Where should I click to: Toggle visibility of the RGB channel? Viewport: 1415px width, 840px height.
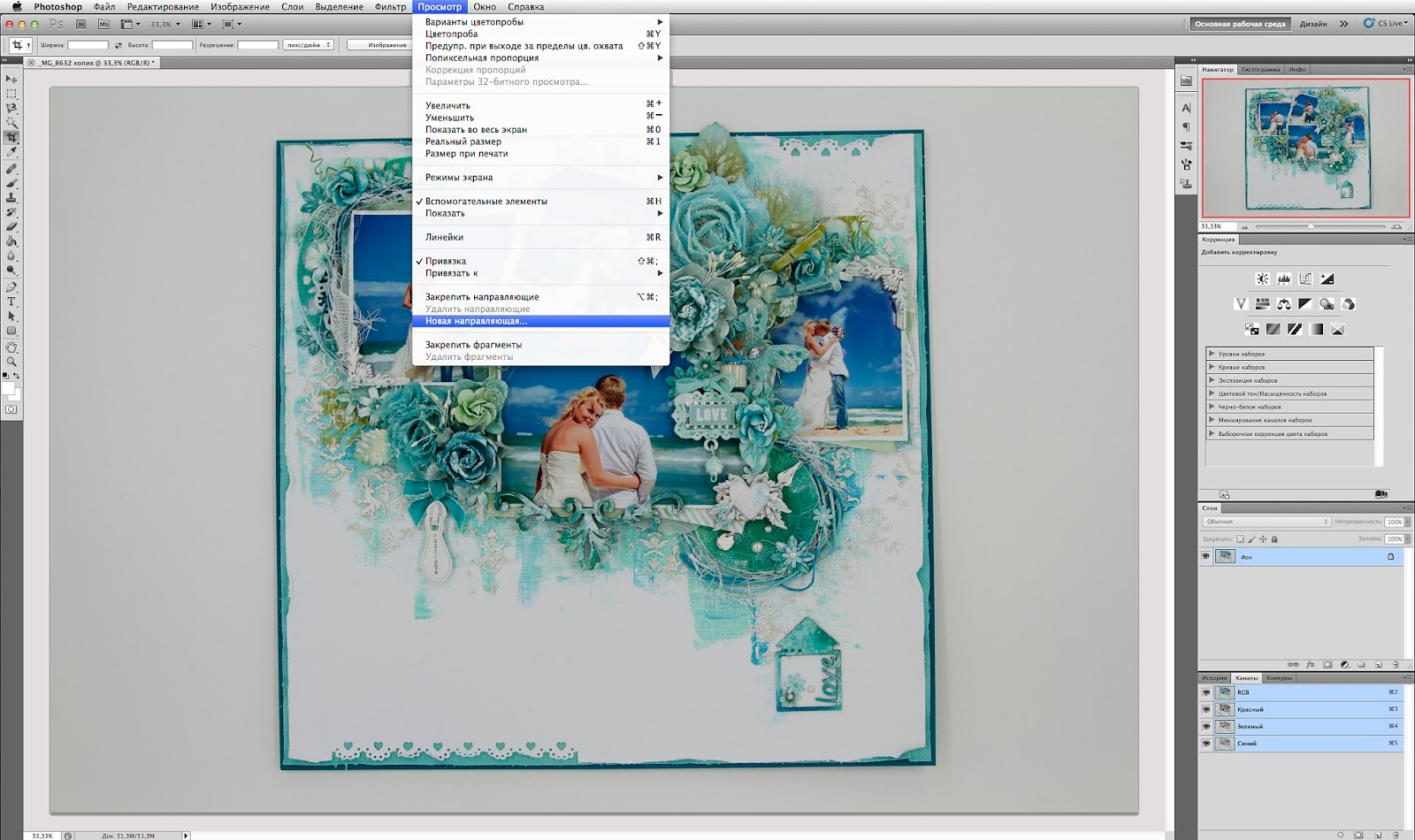pos(1206,692)
